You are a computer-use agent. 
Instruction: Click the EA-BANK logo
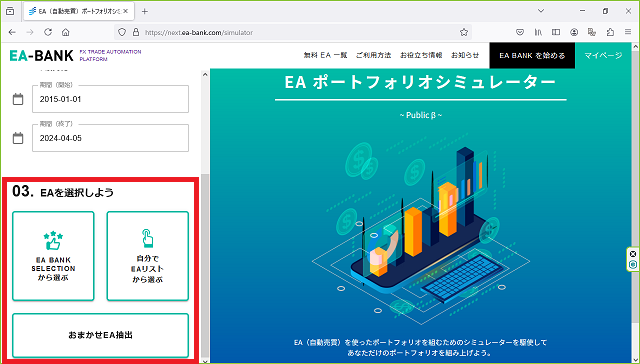(41, 55)
